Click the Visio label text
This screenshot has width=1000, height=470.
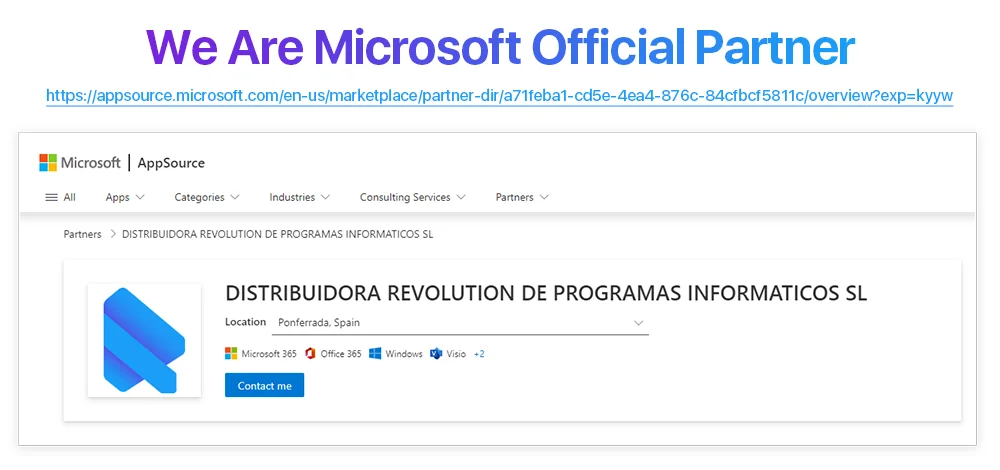click(x=456, y=354)
